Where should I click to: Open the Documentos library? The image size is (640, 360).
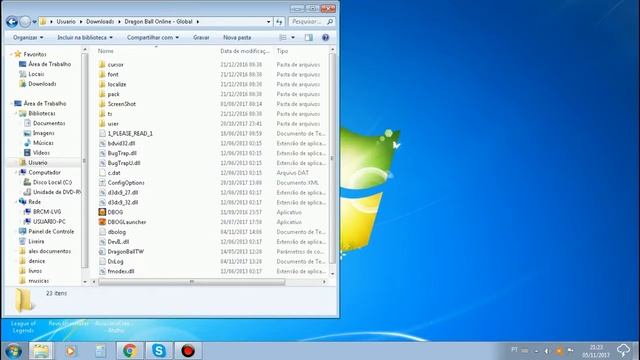point(49,123)
